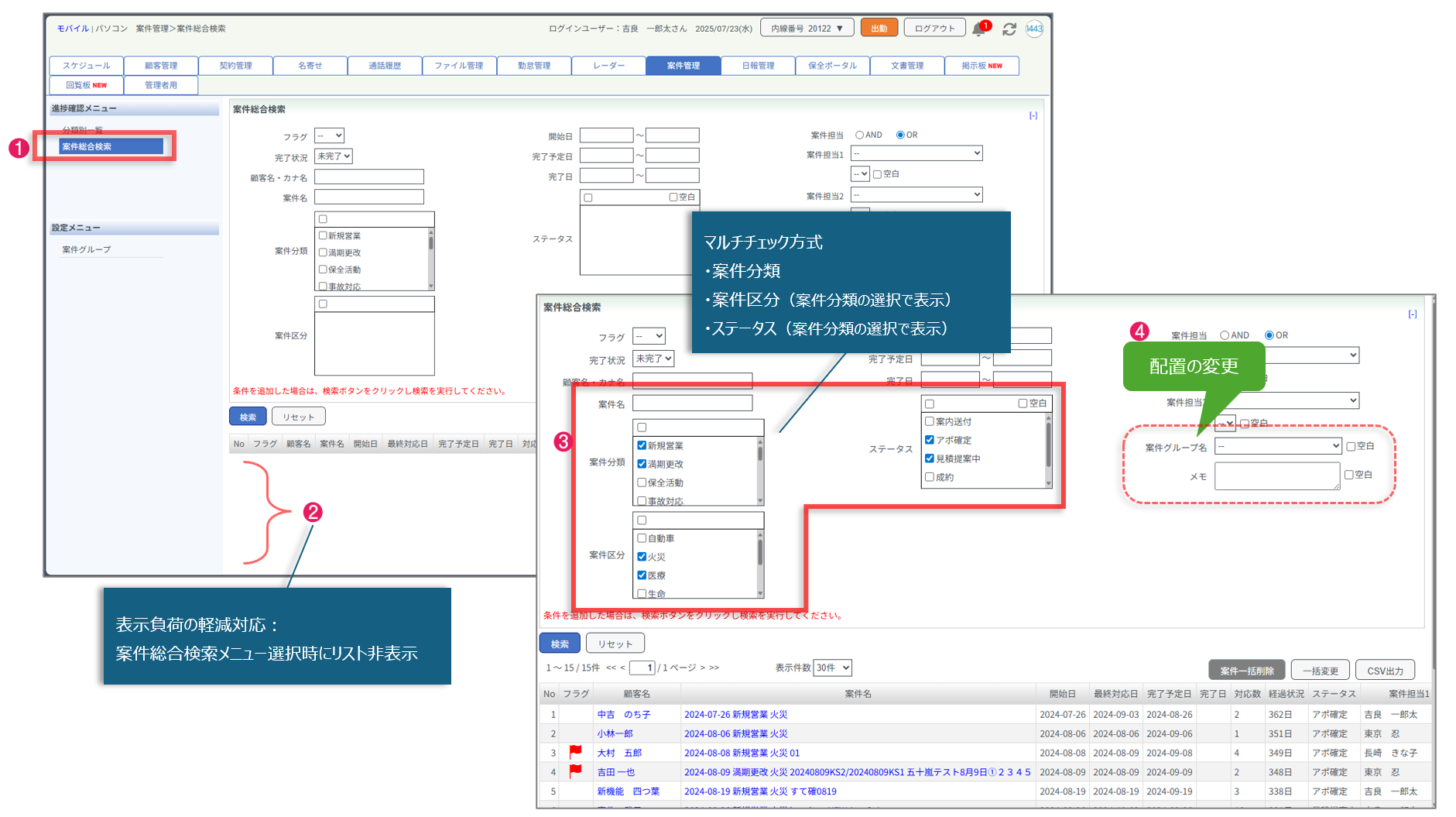Check 空白 next to メモ field
This screenshot has height=817, width=1456.
click(x=1348, y=475)
